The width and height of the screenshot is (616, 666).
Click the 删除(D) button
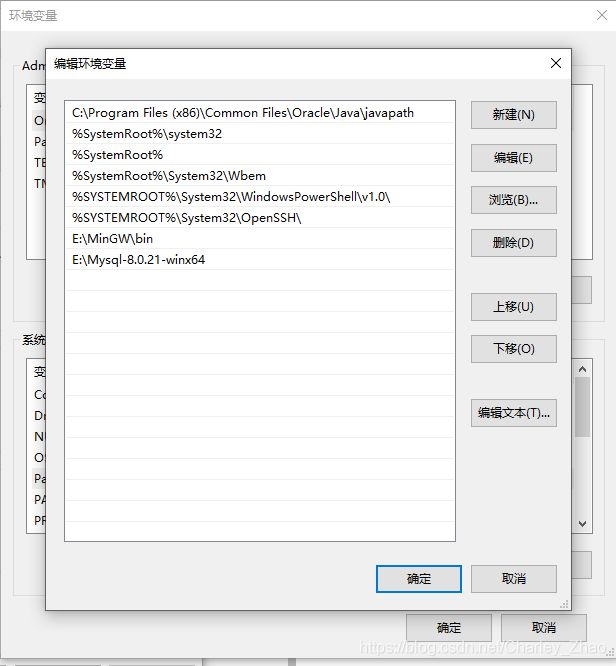tap(514, 243)
